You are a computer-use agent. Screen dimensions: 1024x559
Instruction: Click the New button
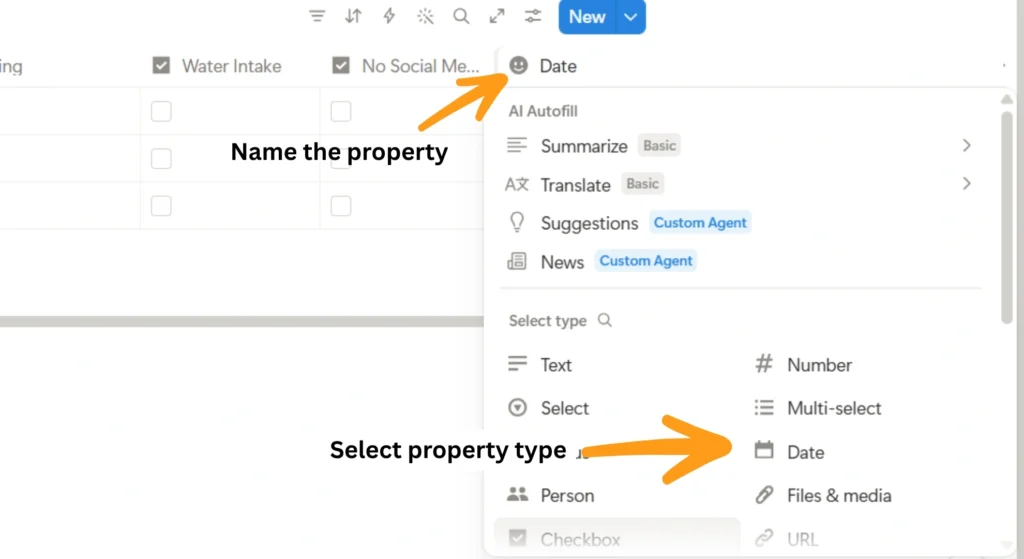(x=587, y=17)
